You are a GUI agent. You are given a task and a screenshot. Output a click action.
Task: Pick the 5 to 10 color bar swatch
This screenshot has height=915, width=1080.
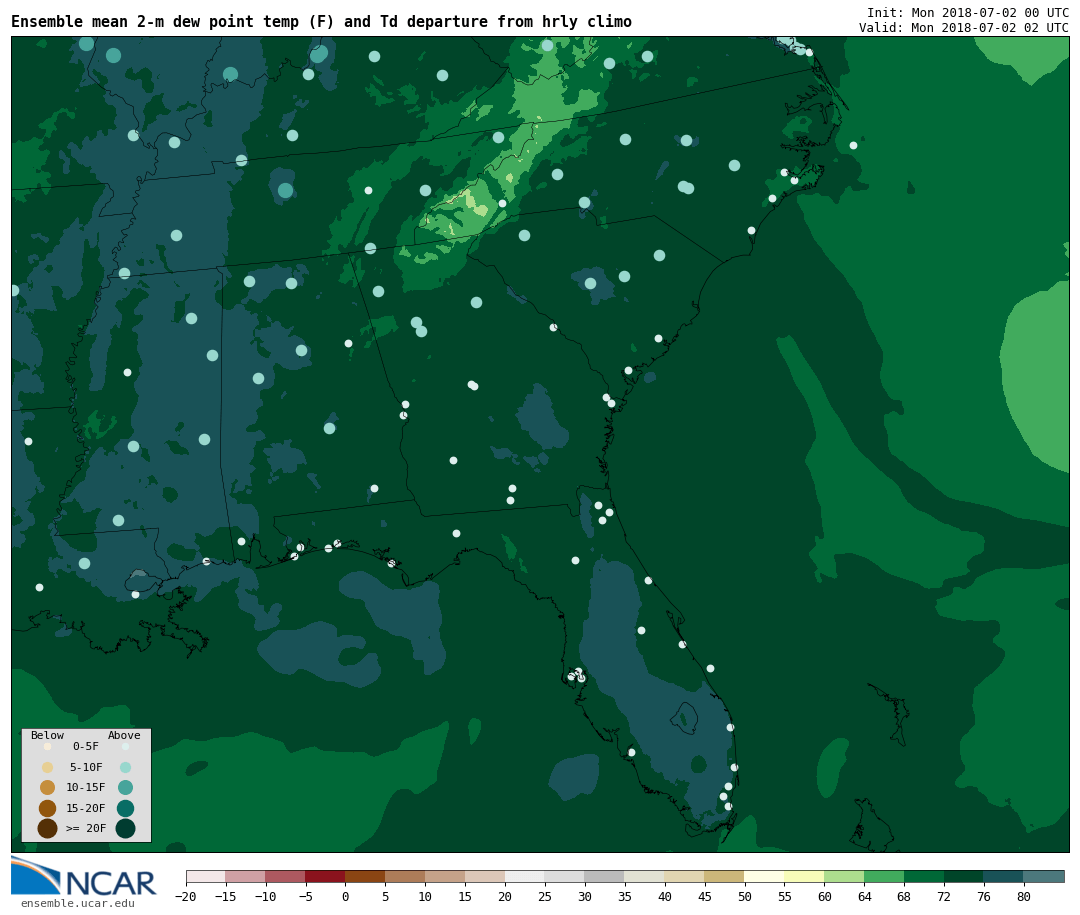click(x=405, y=877)
